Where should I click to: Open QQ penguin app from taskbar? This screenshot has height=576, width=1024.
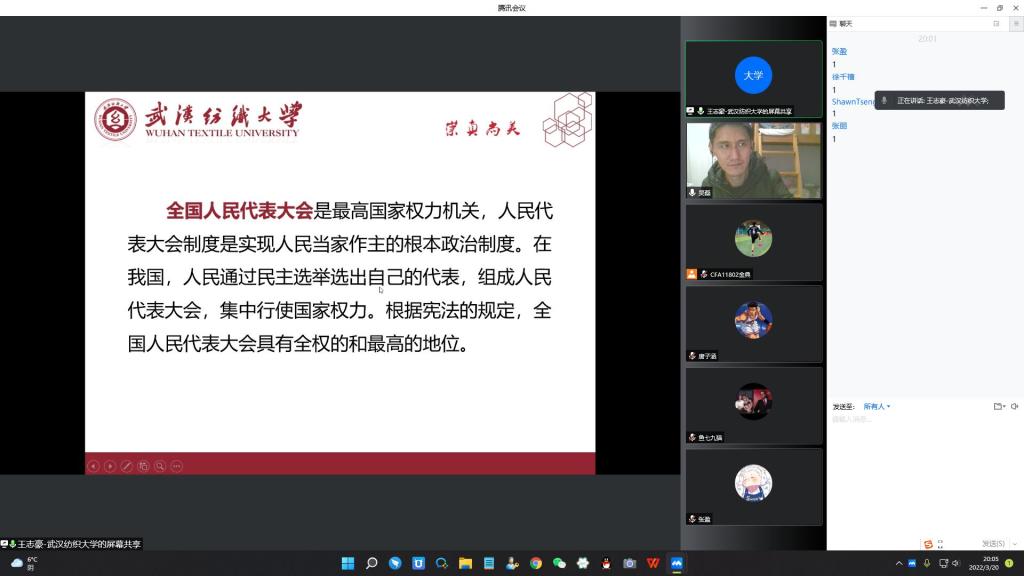606,563
